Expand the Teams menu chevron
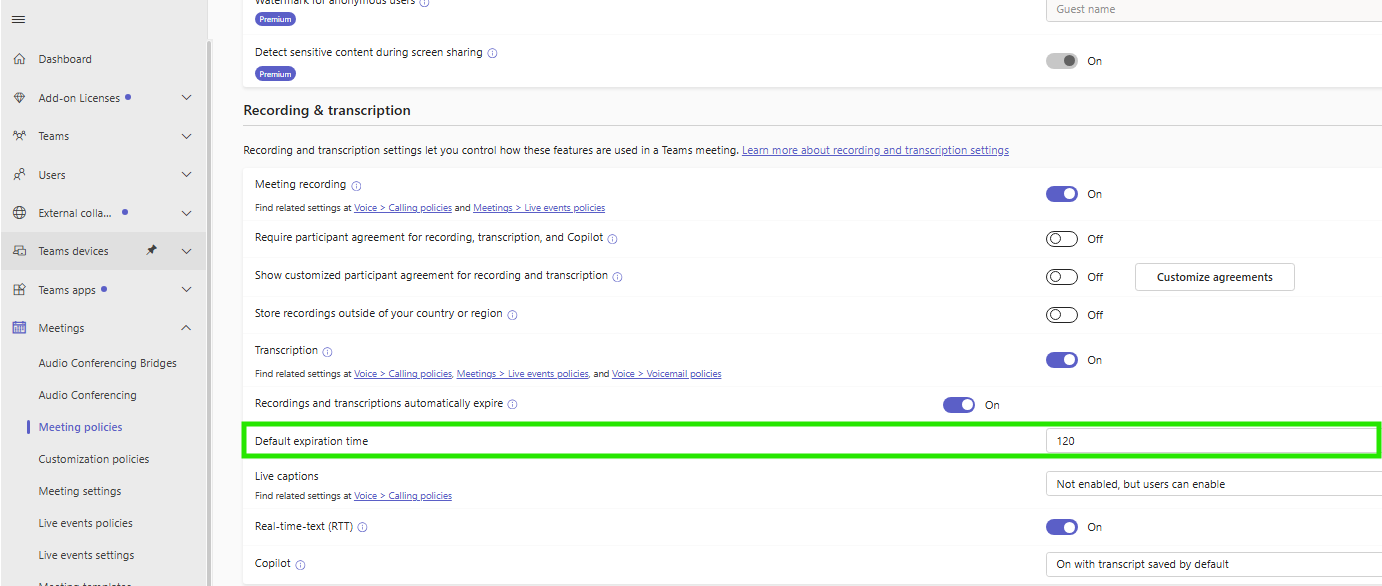 pos(186,136)
